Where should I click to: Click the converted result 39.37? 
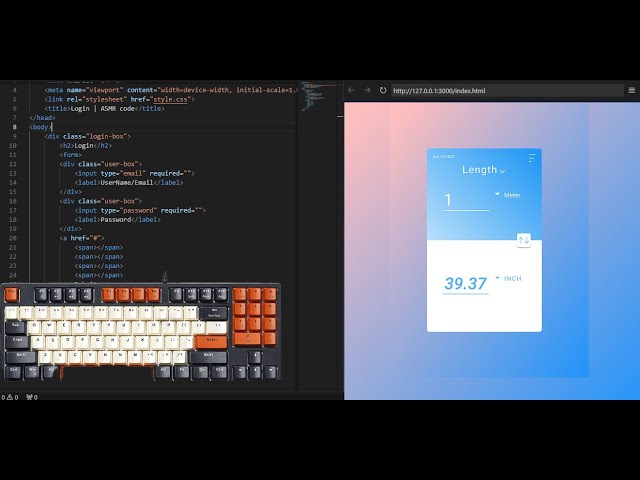click(466, 283)
